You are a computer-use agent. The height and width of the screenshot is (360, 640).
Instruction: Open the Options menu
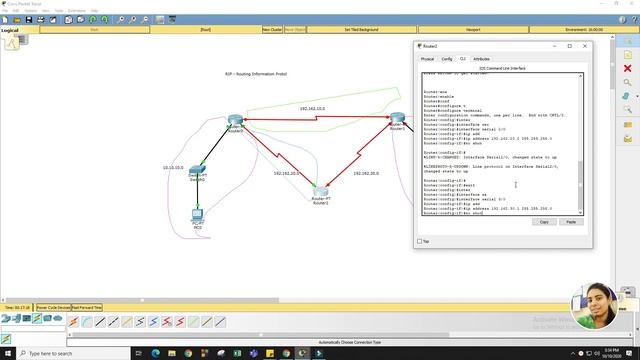coord(31,11)
